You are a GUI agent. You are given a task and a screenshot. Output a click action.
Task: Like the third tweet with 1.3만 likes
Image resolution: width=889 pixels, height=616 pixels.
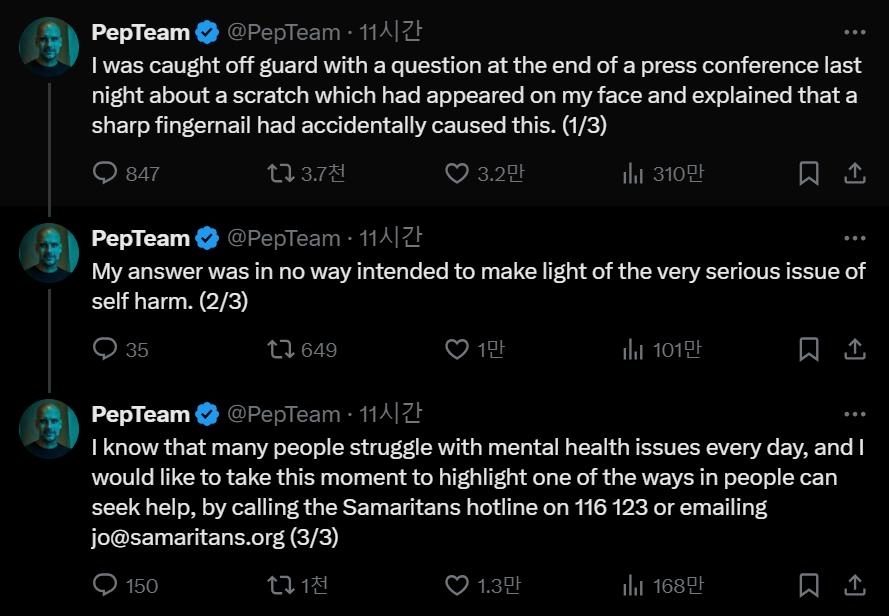tap(457, 585)
